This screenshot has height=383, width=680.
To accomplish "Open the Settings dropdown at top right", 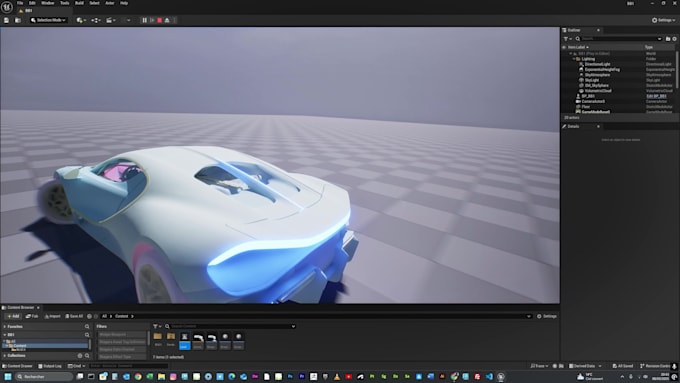I will [x=664, y=20].
